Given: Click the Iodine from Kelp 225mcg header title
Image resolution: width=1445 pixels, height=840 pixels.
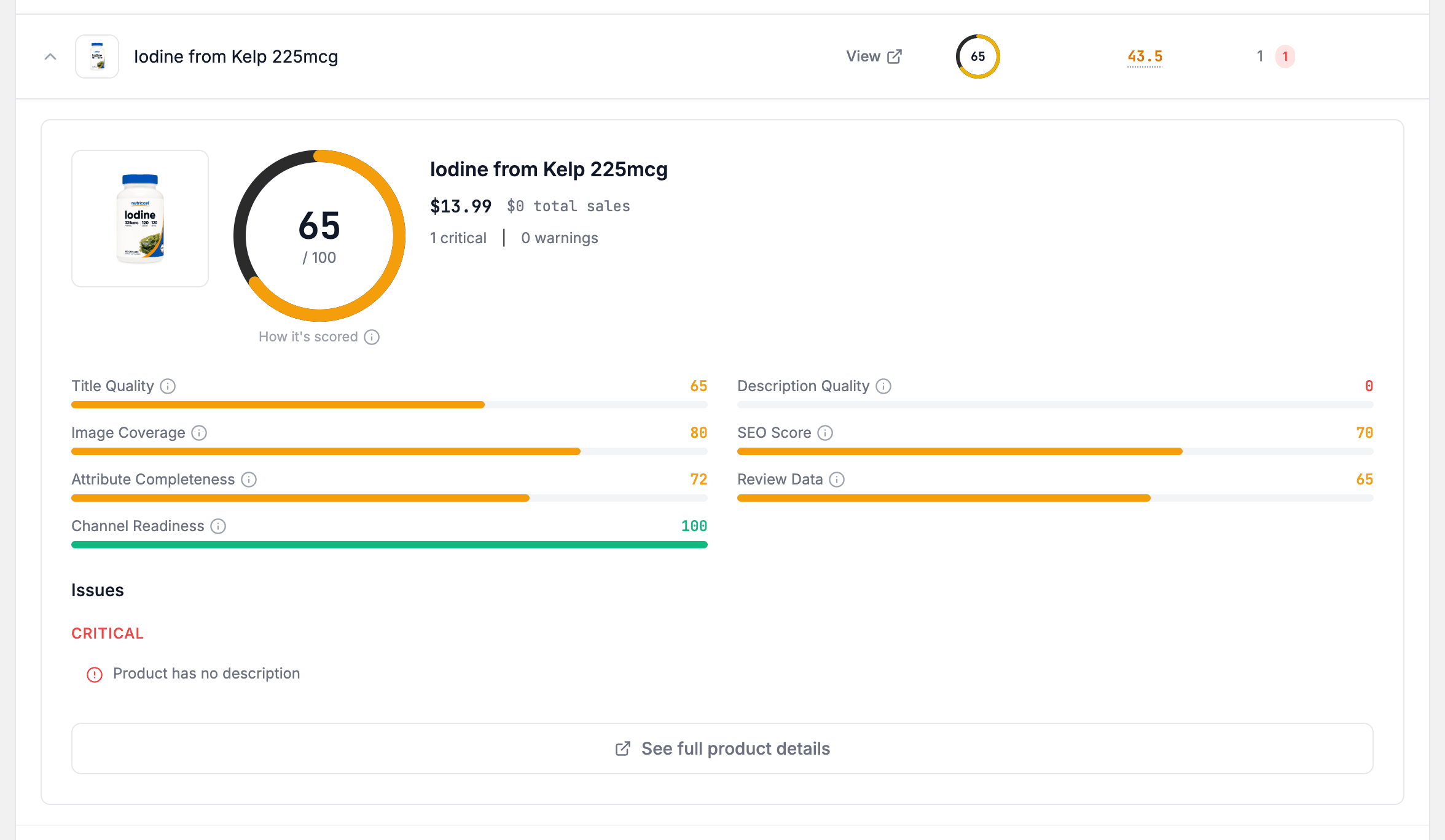Looking at the screenshot, I should (236, 56).
